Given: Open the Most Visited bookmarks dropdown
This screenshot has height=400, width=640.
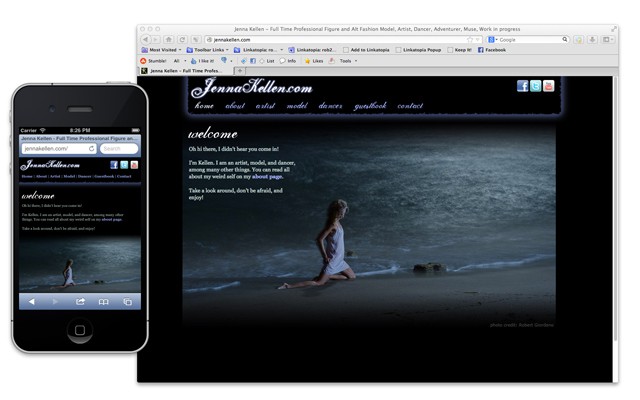Looking at the screenshot, I should 166,49.
